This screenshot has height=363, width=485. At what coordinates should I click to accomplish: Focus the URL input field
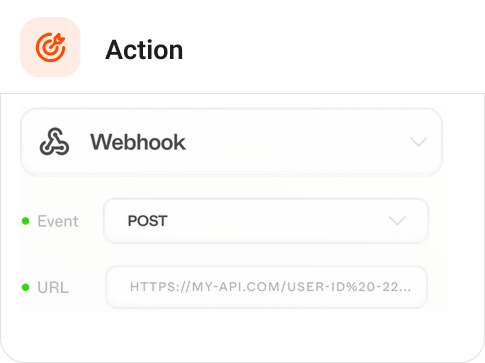coord(266,287)
